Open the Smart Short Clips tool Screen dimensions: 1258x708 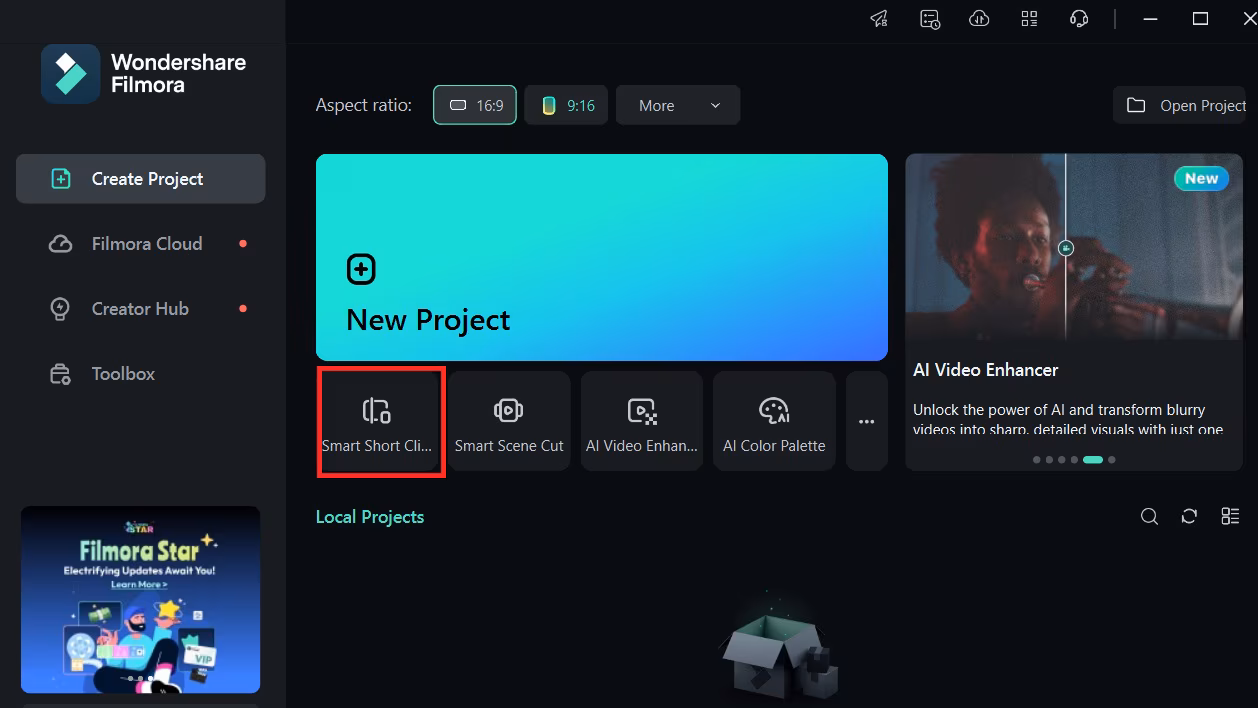(377, 421)
